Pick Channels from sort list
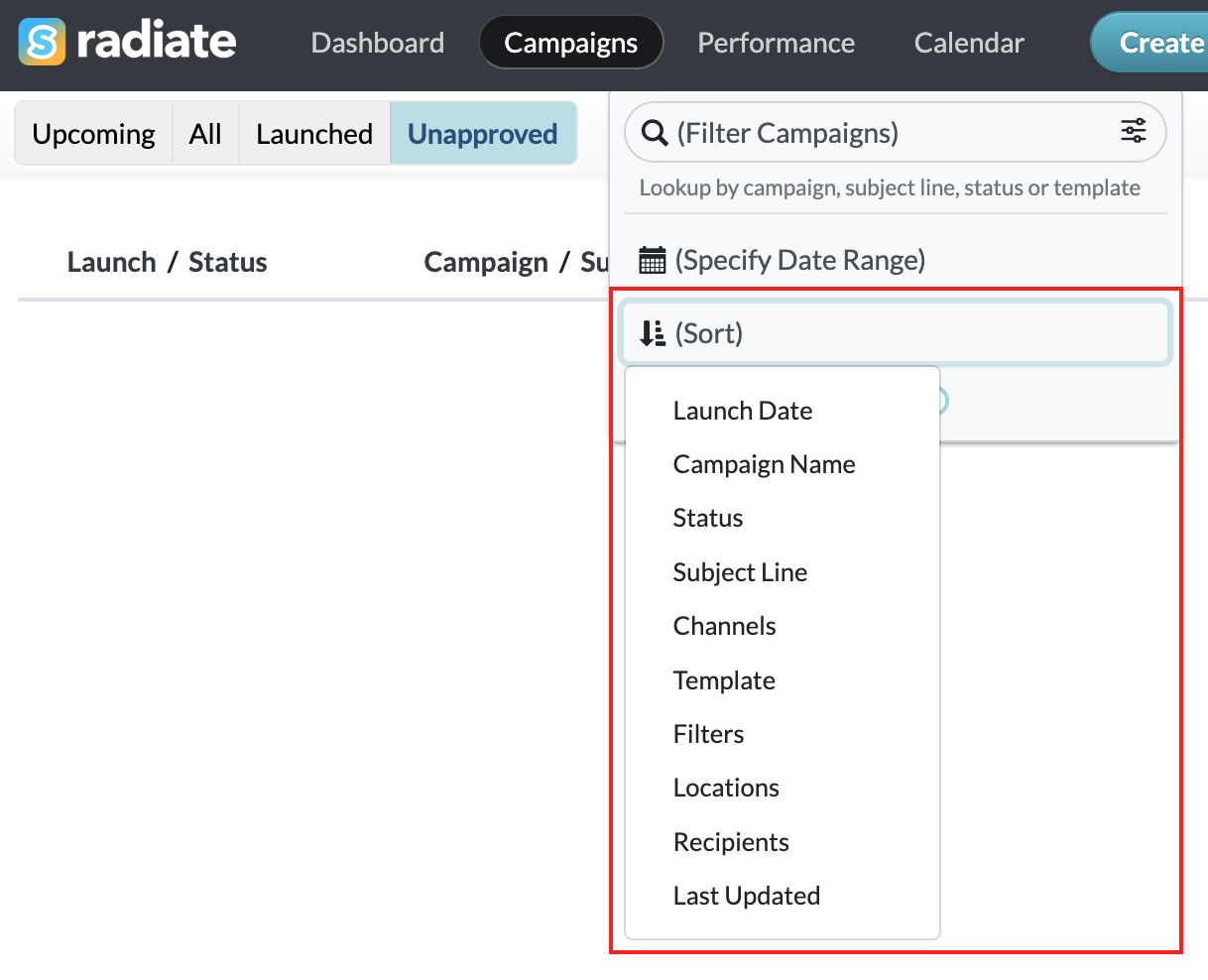Viewport: 1208px width, 980px height. tap(724, 626)
